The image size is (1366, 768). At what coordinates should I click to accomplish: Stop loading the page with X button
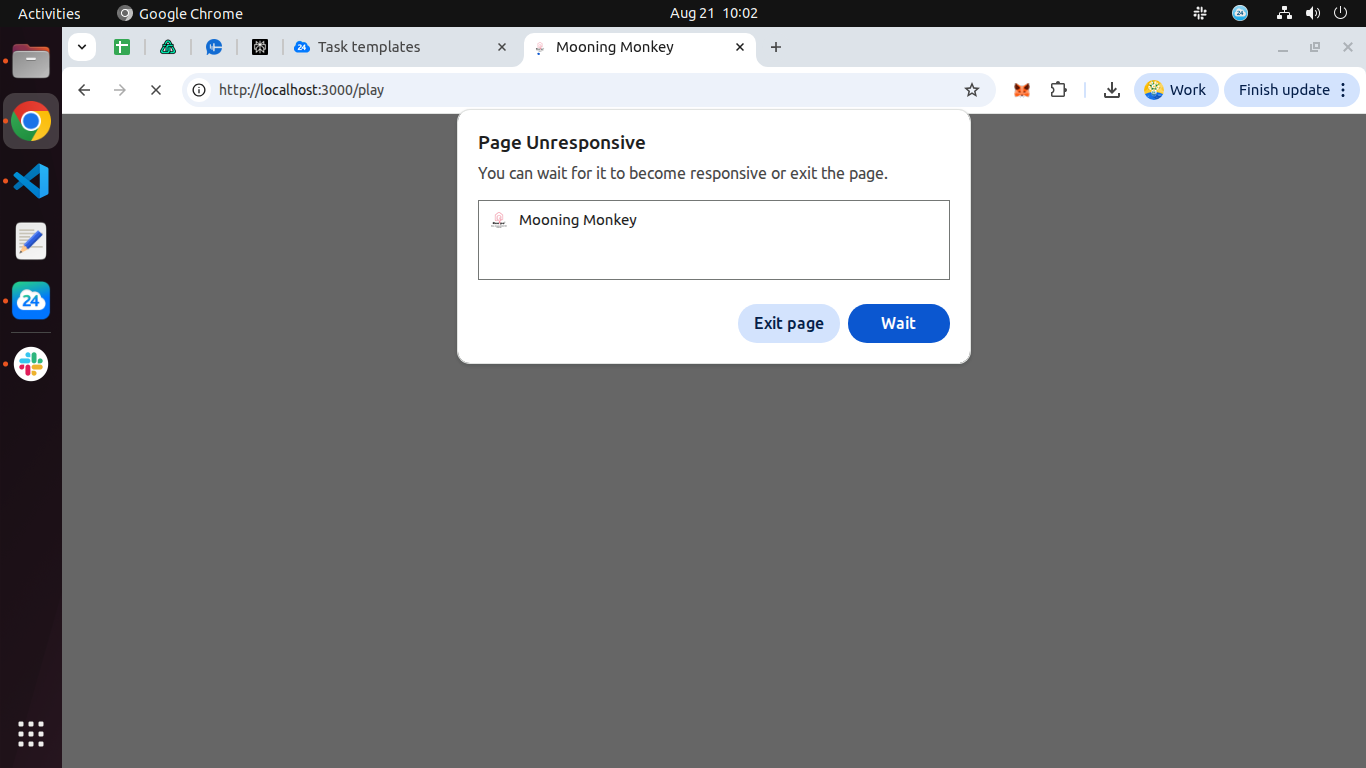156,90
